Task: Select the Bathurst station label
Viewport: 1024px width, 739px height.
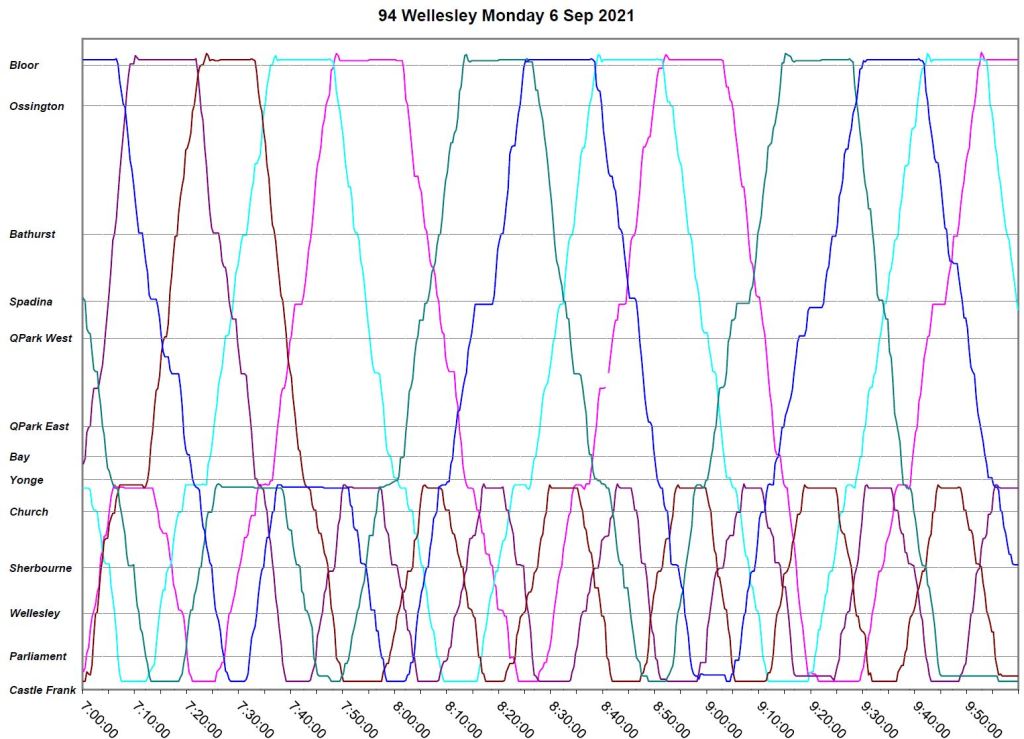Action: (32, 234)
